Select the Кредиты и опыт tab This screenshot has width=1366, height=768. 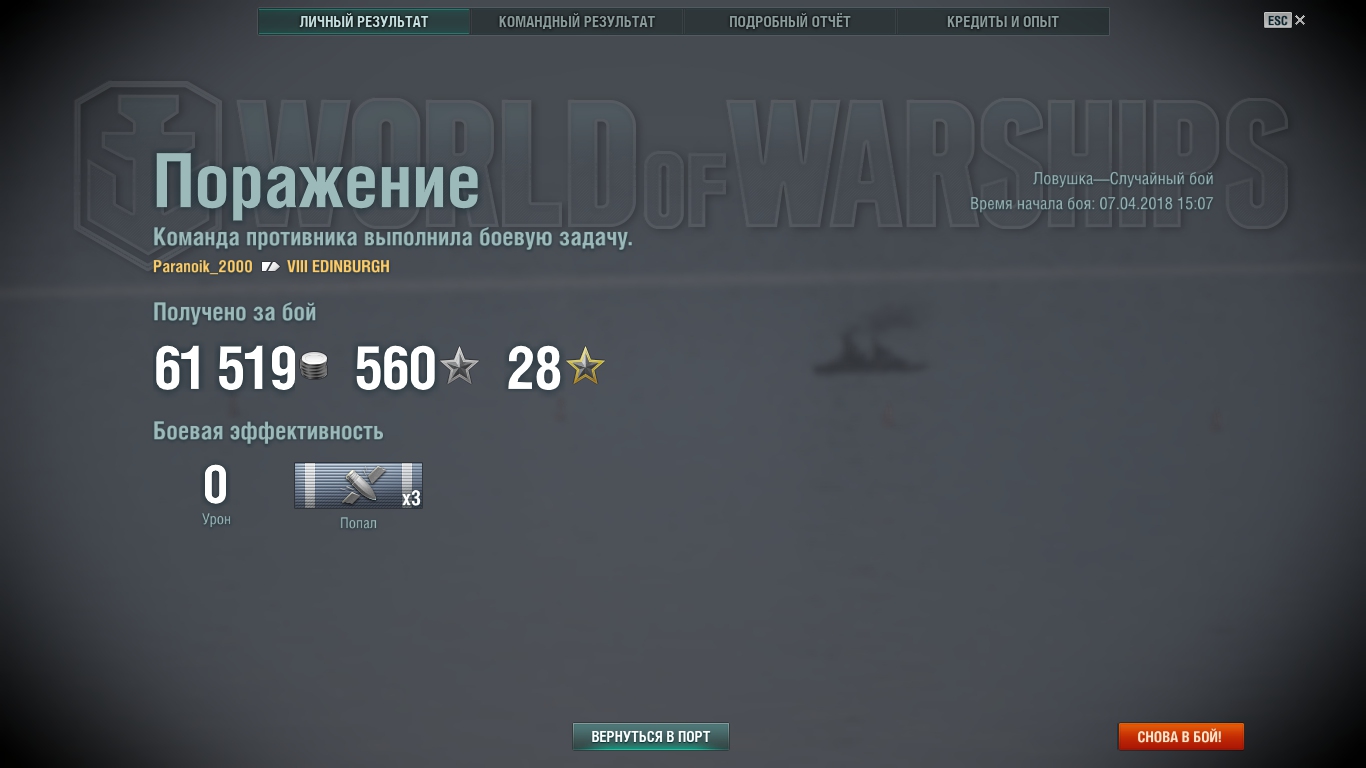tap(1003, 21)
